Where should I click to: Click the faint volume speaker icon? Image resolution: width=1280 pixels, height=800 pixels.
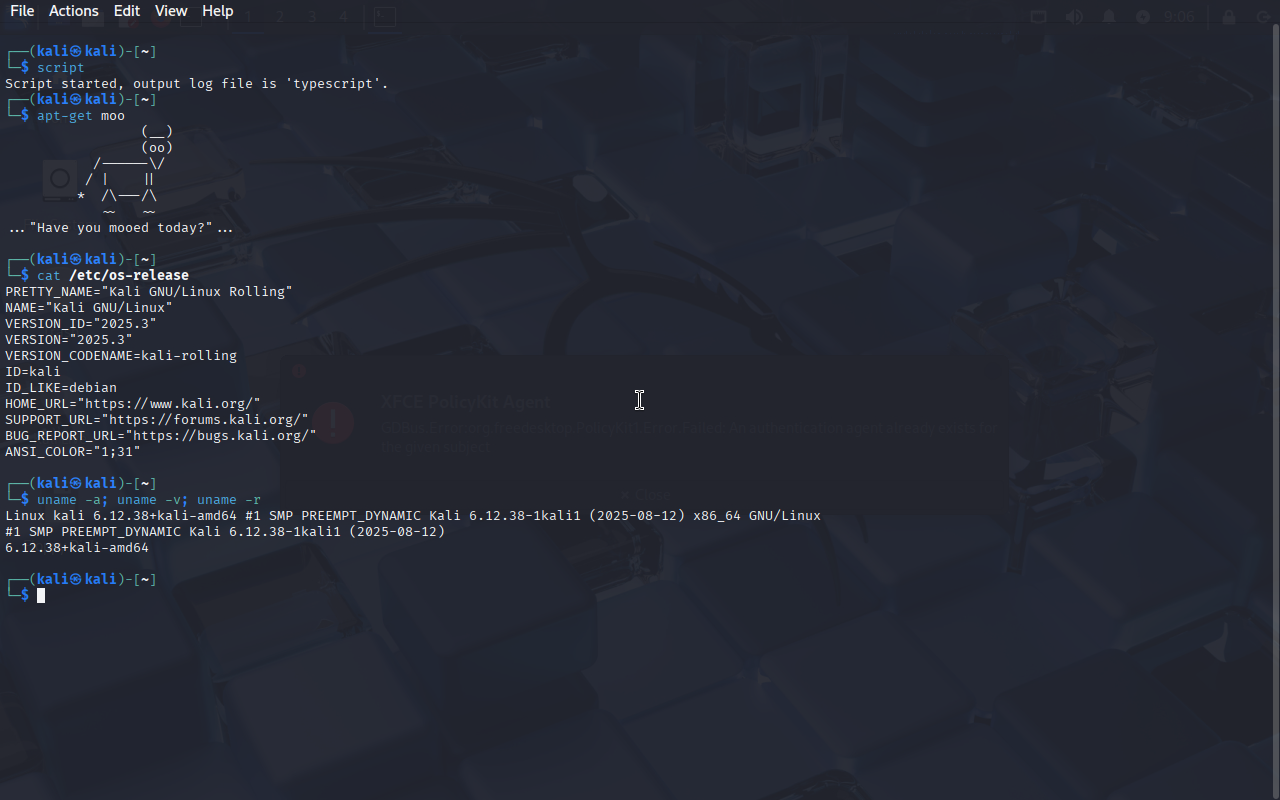tap(1074, 17)
